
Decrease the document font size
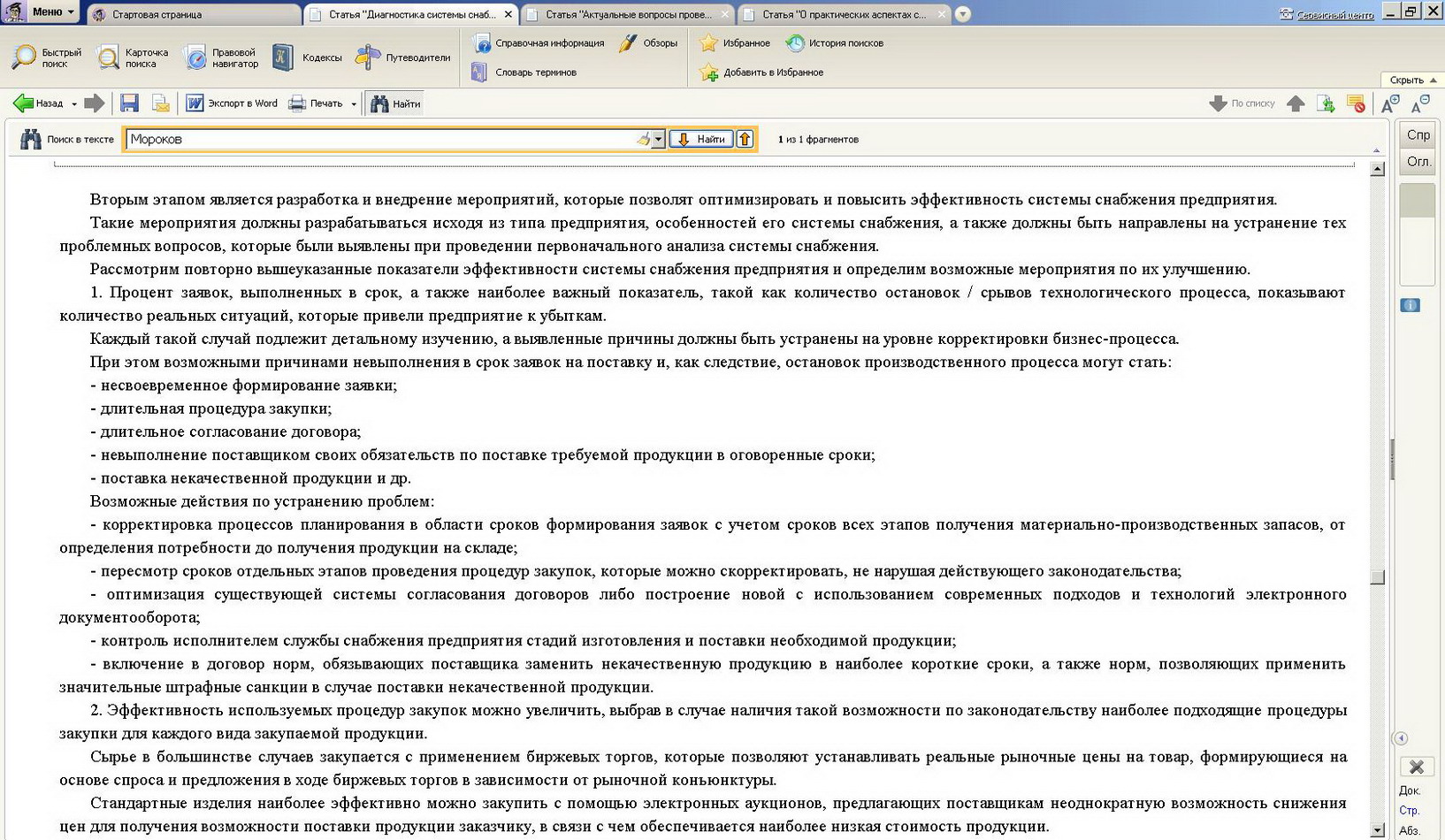pos(1420,103)
